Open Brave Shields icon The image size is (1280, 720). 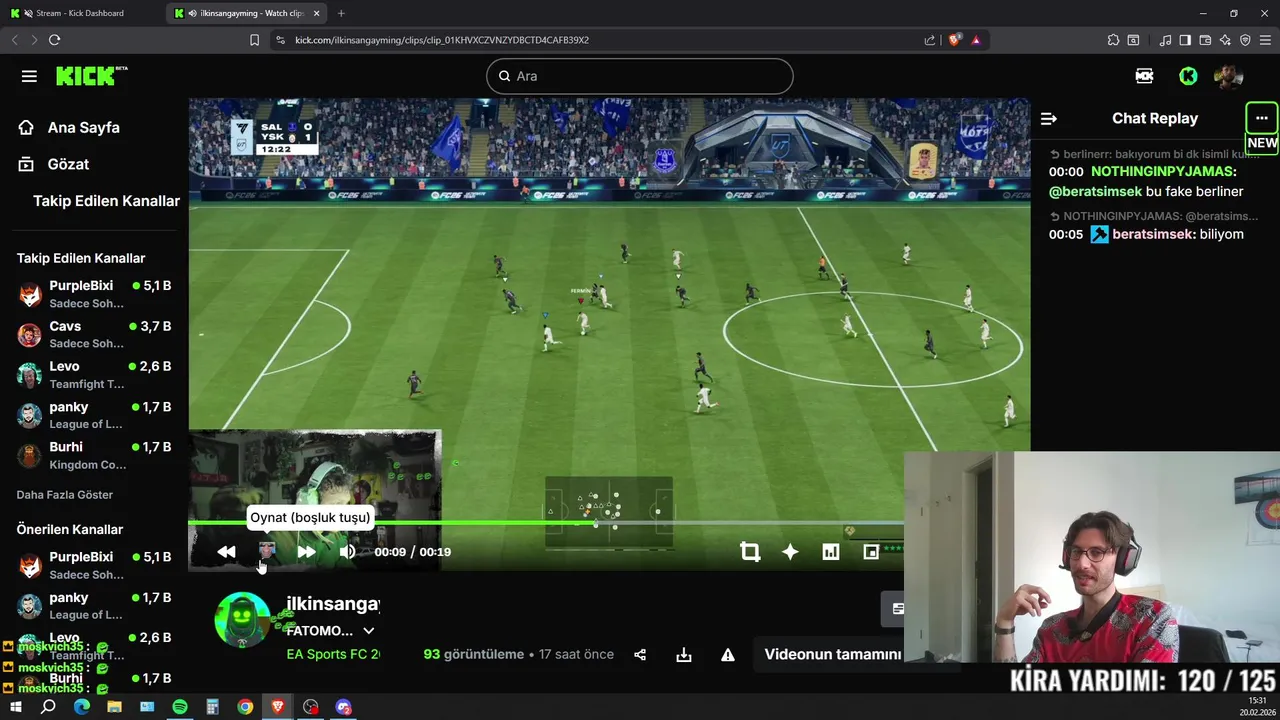(954, 40)
